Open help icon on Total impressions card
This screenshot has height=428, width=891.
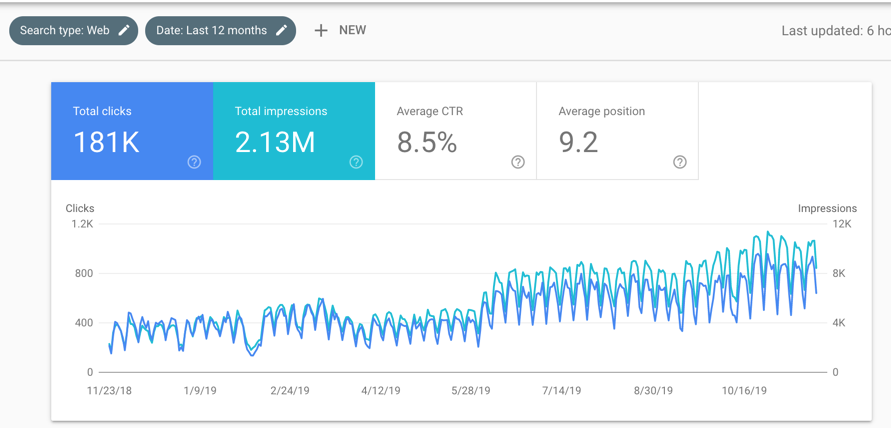356,162
